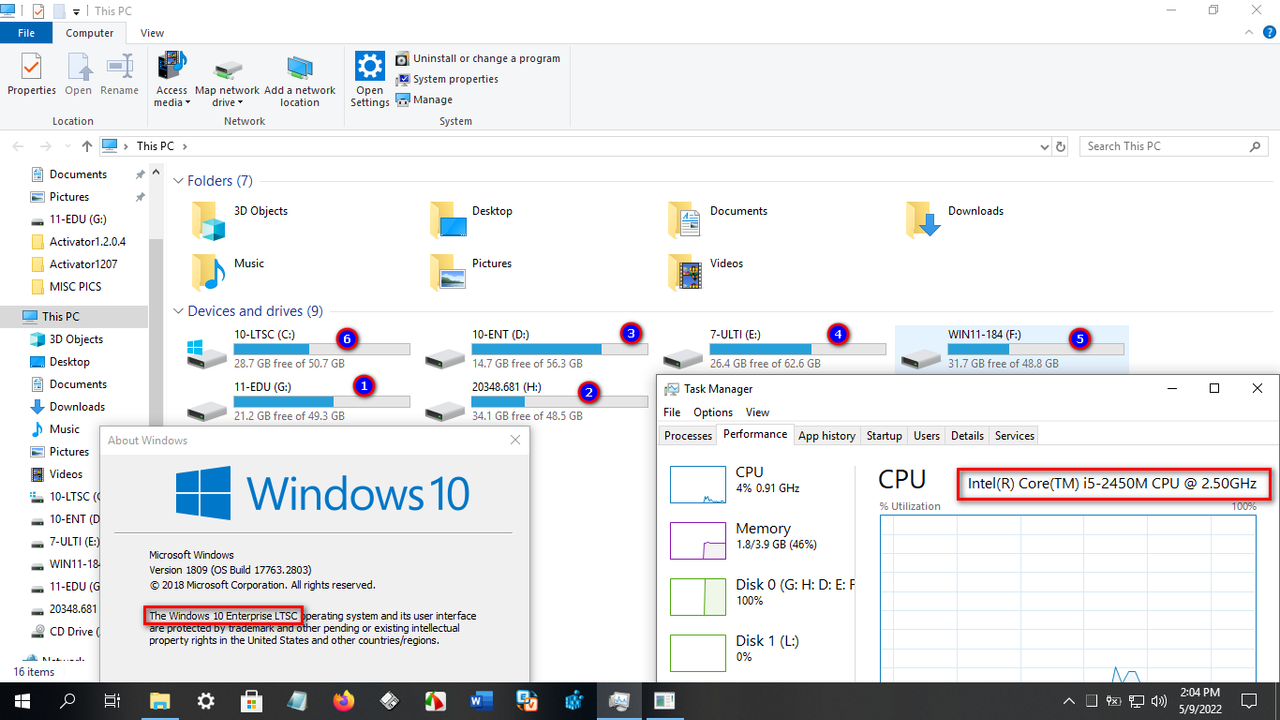This screenshot has width=1280, height=720.
Task: Click the Windows Start button
Action: (x=22, y=700)
